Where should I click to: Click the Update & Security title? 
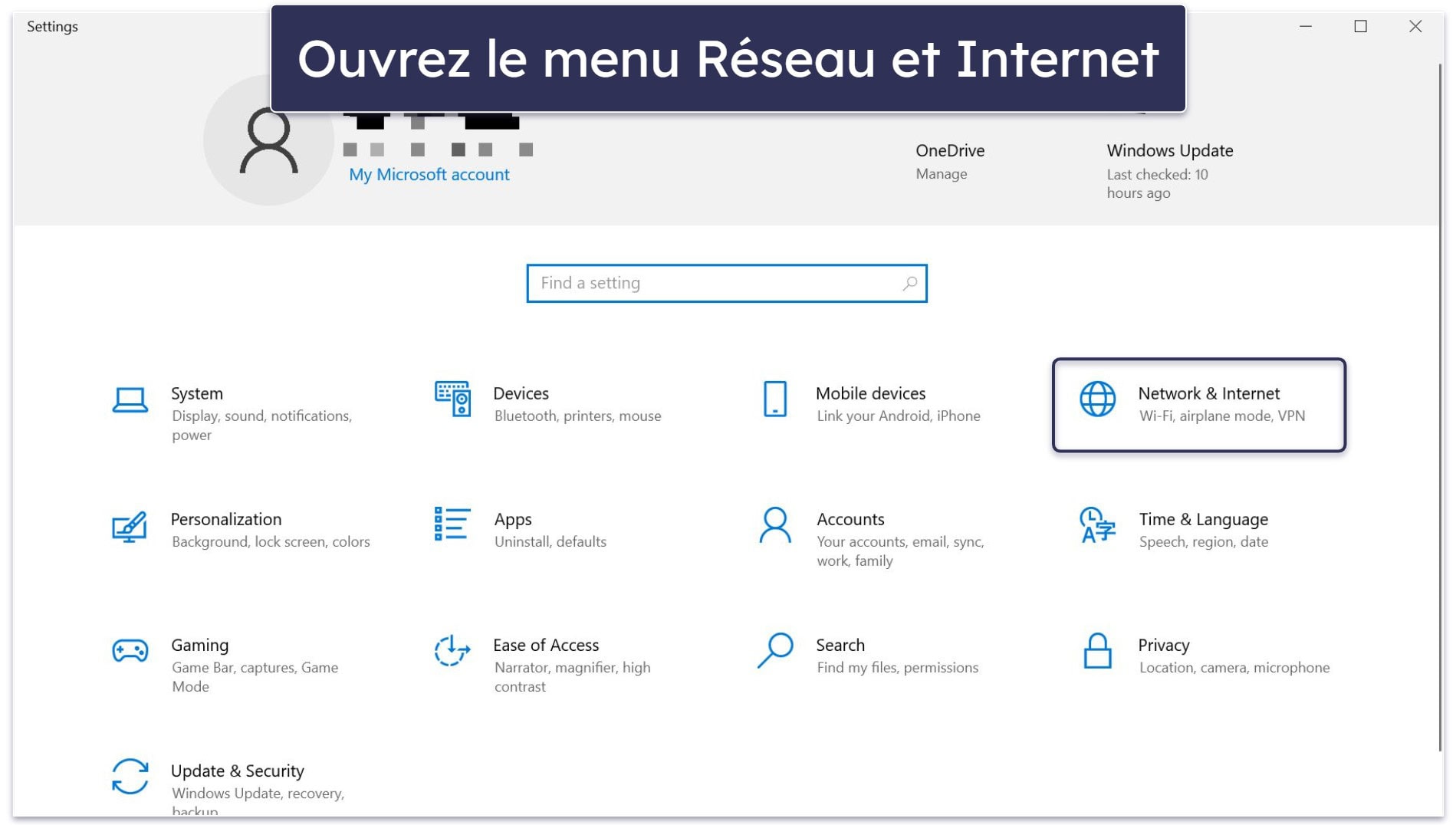pos(237,771)
